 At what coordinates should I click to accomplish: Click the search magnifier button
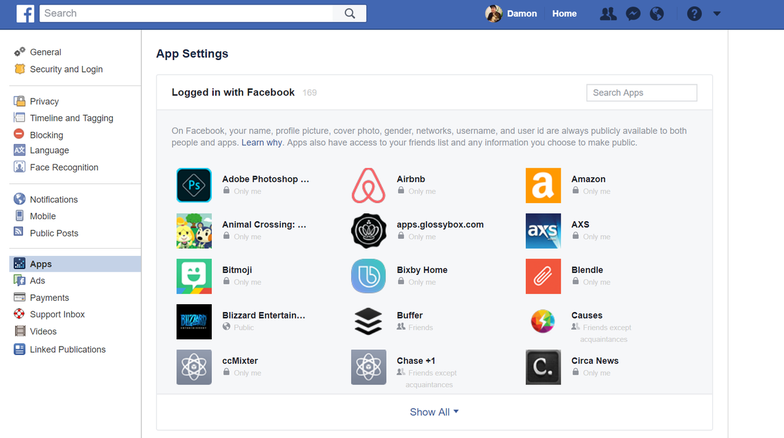point(350,13)
